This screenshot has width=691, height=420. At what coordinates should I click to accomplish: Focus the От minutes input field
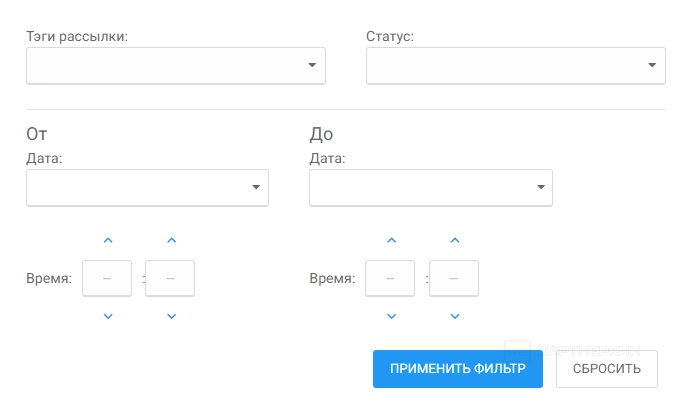[171, 278]
